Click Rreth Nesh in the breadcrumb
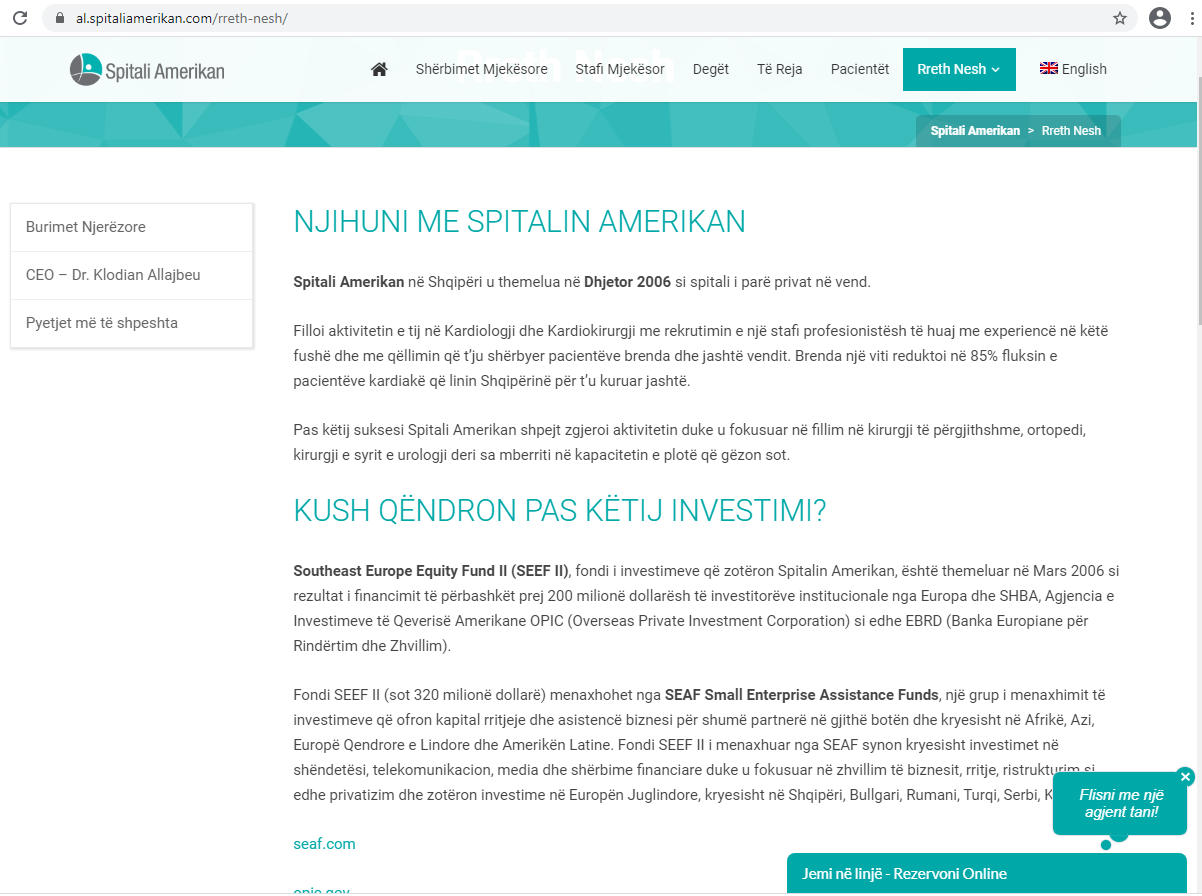Image resolution: width=1202 pixels, height=896 pixels. click(1071, 131)
